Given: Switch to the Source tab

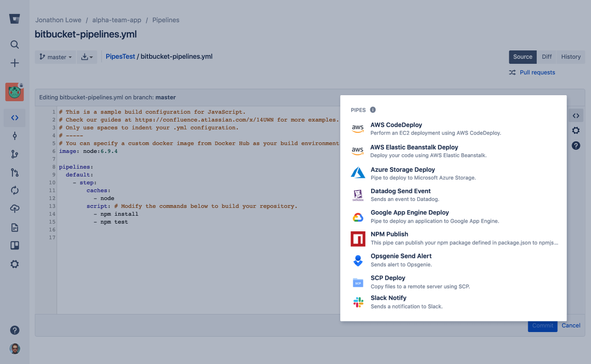Looking at the screenshot, I should (522, 57).
